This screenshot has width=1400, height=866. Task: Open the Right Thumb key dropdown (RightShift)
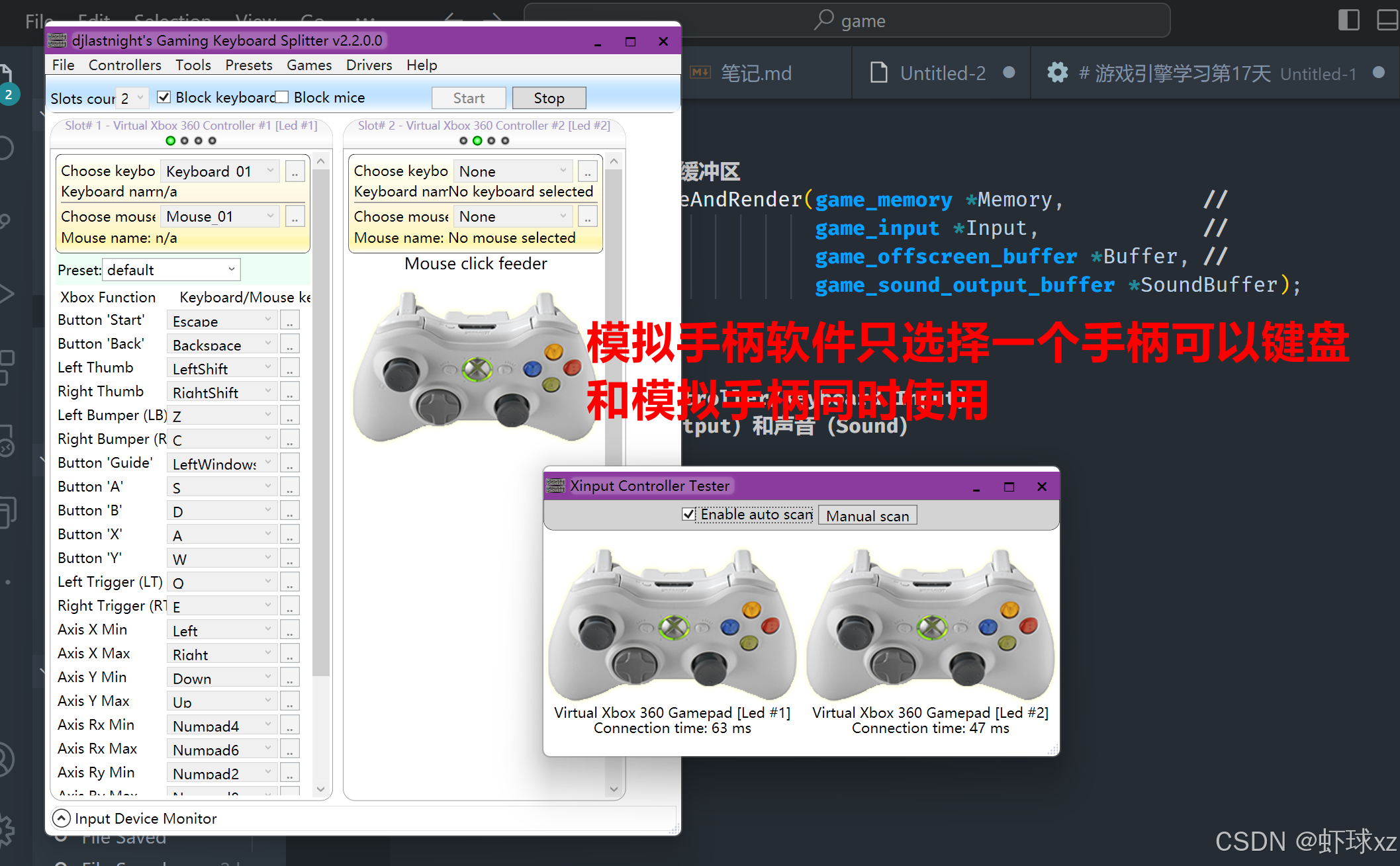222,392
